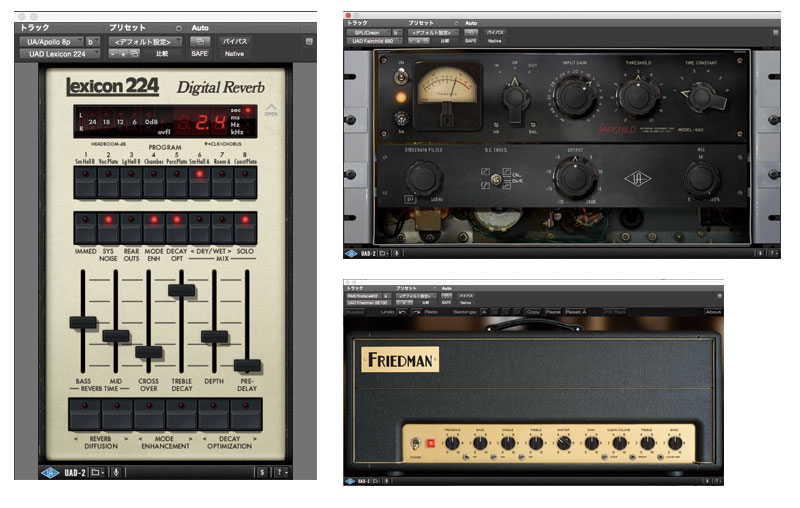Click the Friedman PRESENCE knob
Image resolution: width=800 pixels, height=508 pixels.
click(x=452, y=443)
